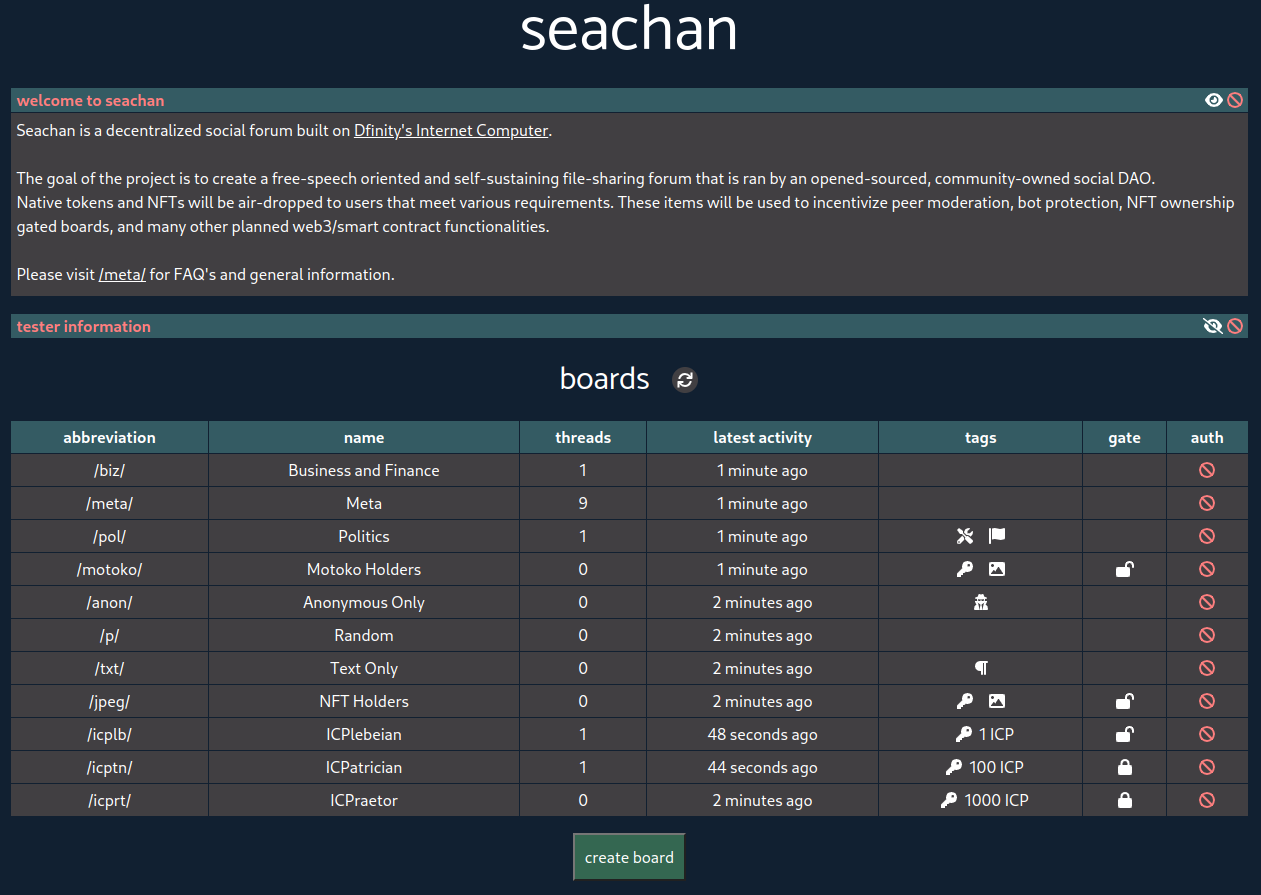
Task: Click the closed lock gate for /icptn/
Action: pyautogui.click(x=1125, y=767)
